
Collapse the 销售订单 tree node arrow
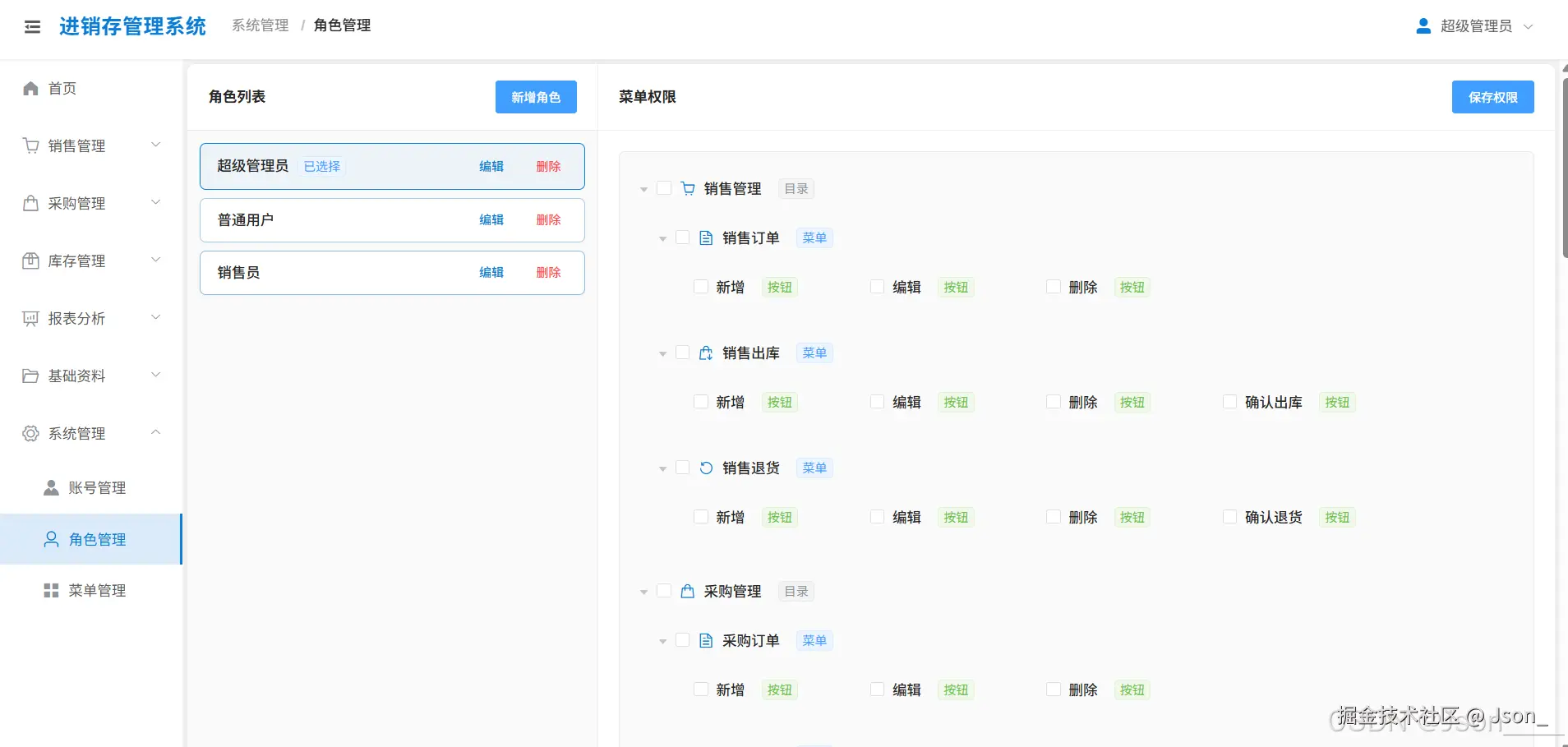click(x=662, y=239)
